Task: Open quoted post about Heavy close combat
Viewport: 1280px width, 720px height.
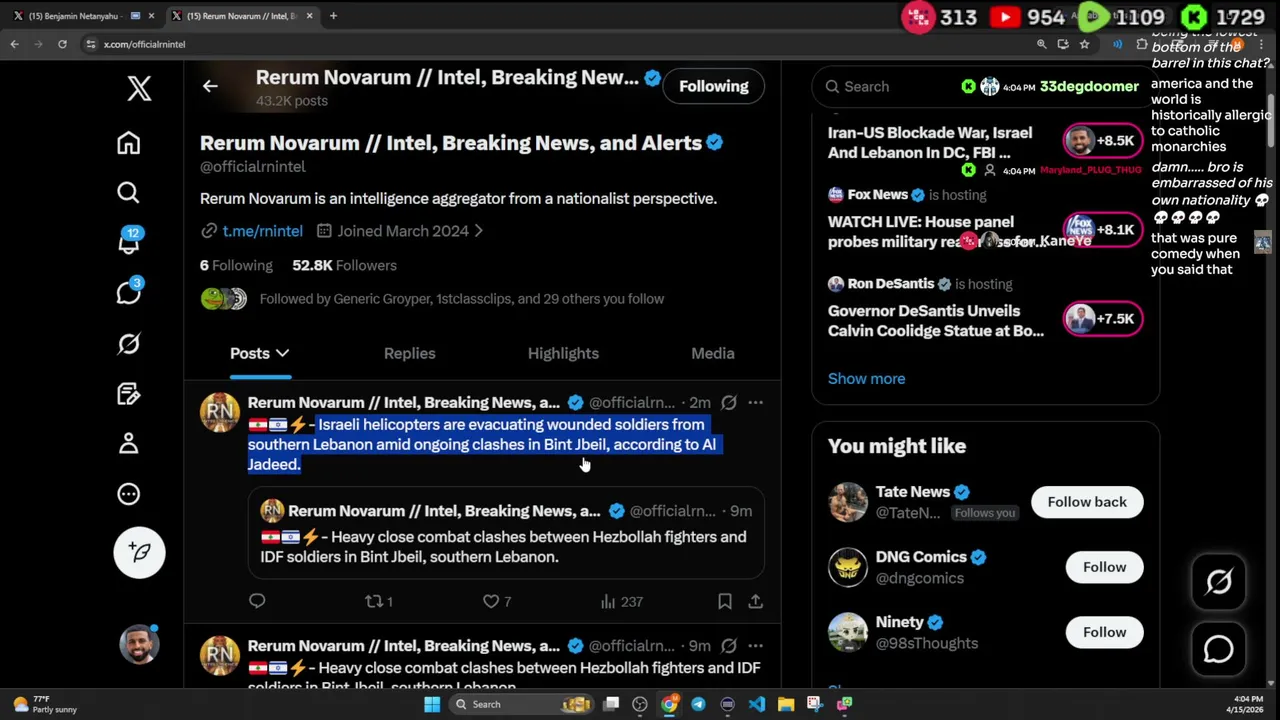Action: click(506, 533)
